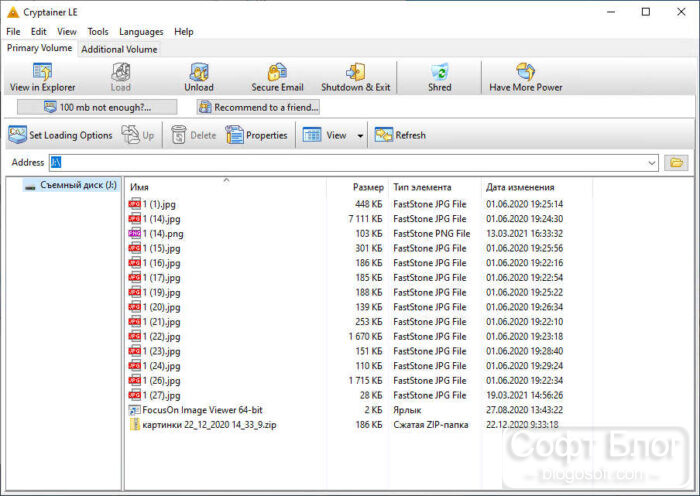Open the Tools menu
This screenshot has width=700, height=496.
click(98, 32)
